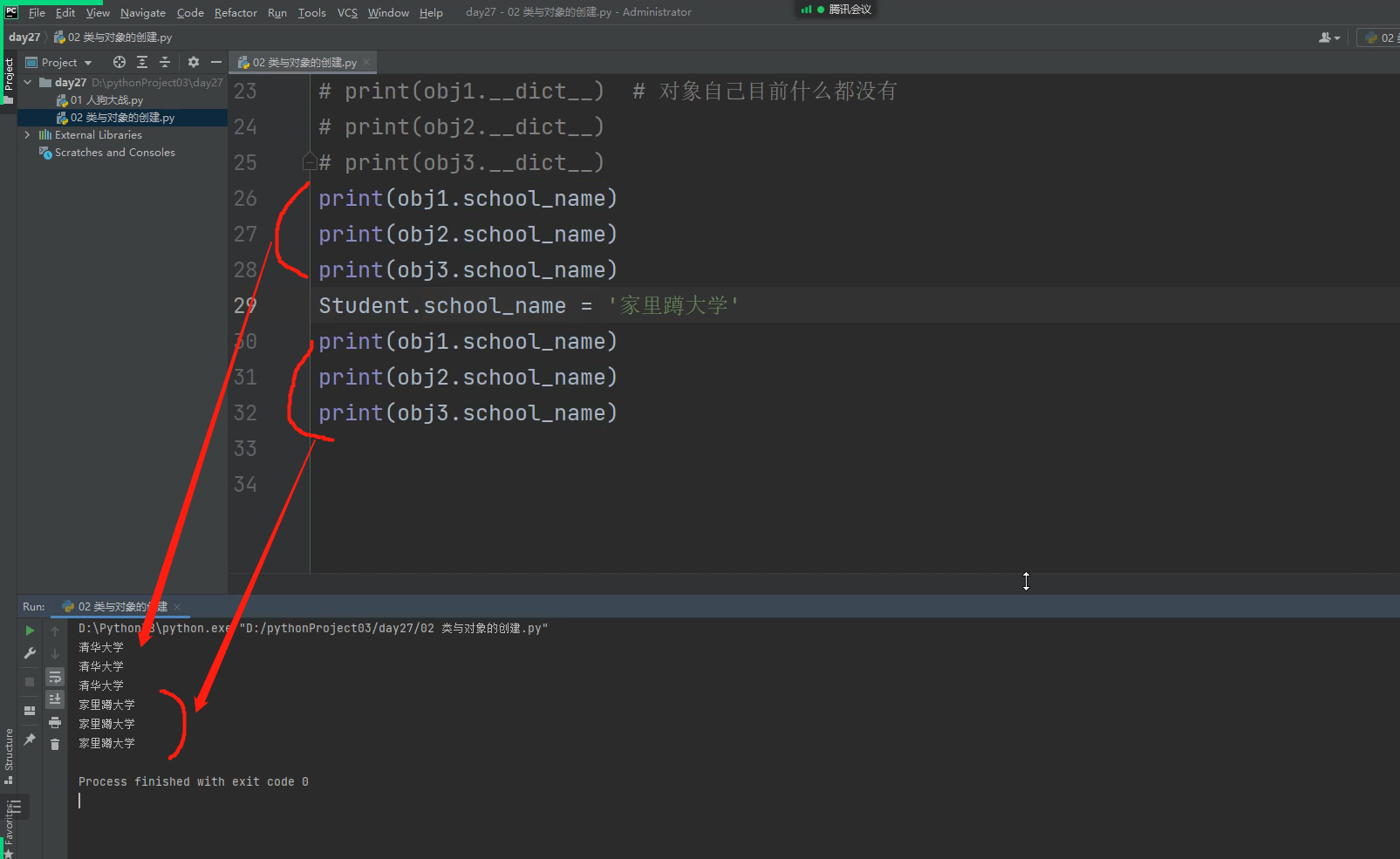The height and width of the screenshot is (859, 1400).
Task: Click the day27 breadcrumb
Action: tap(24, 37)
